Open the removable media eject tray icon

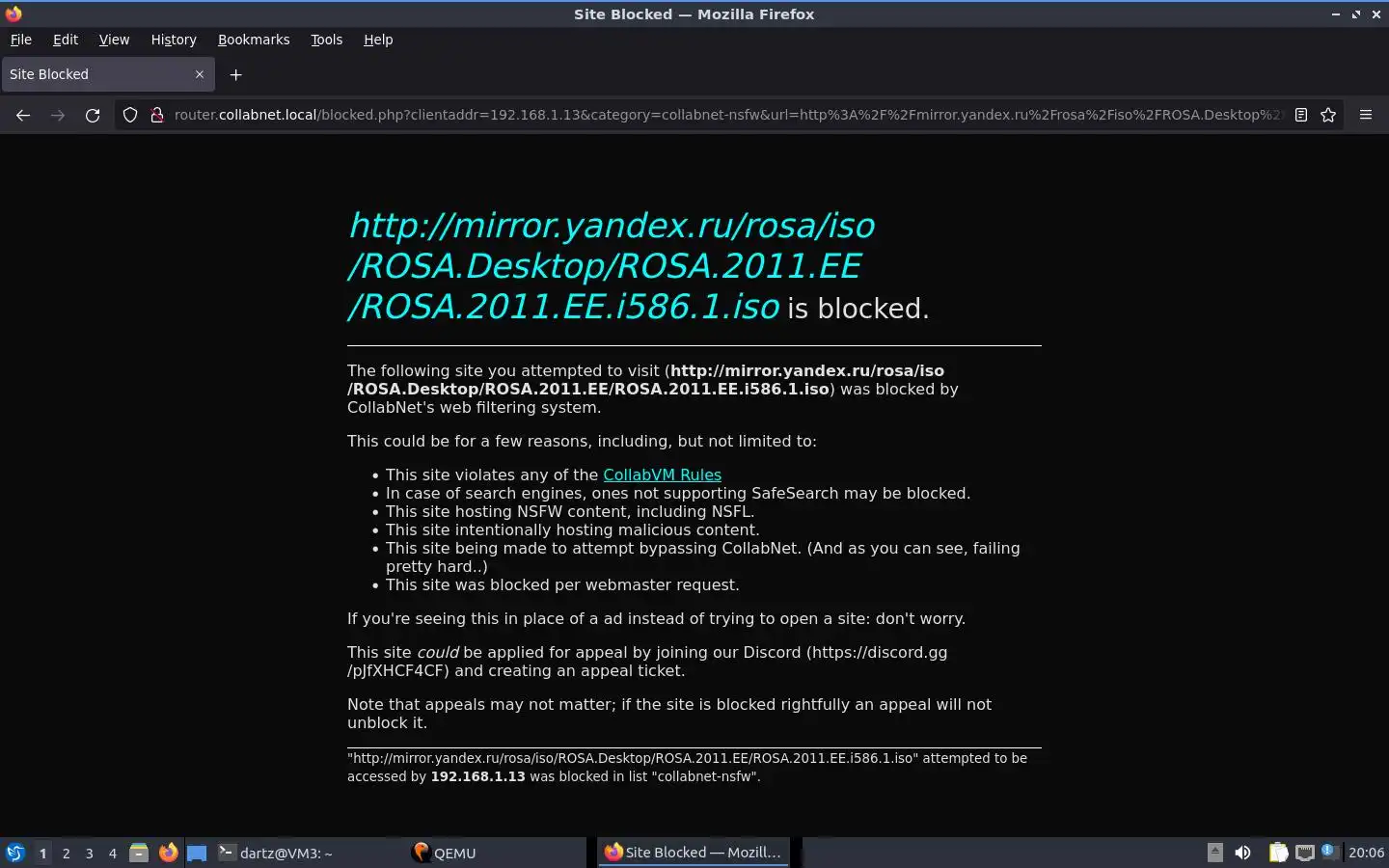(x=1215, y=853)
